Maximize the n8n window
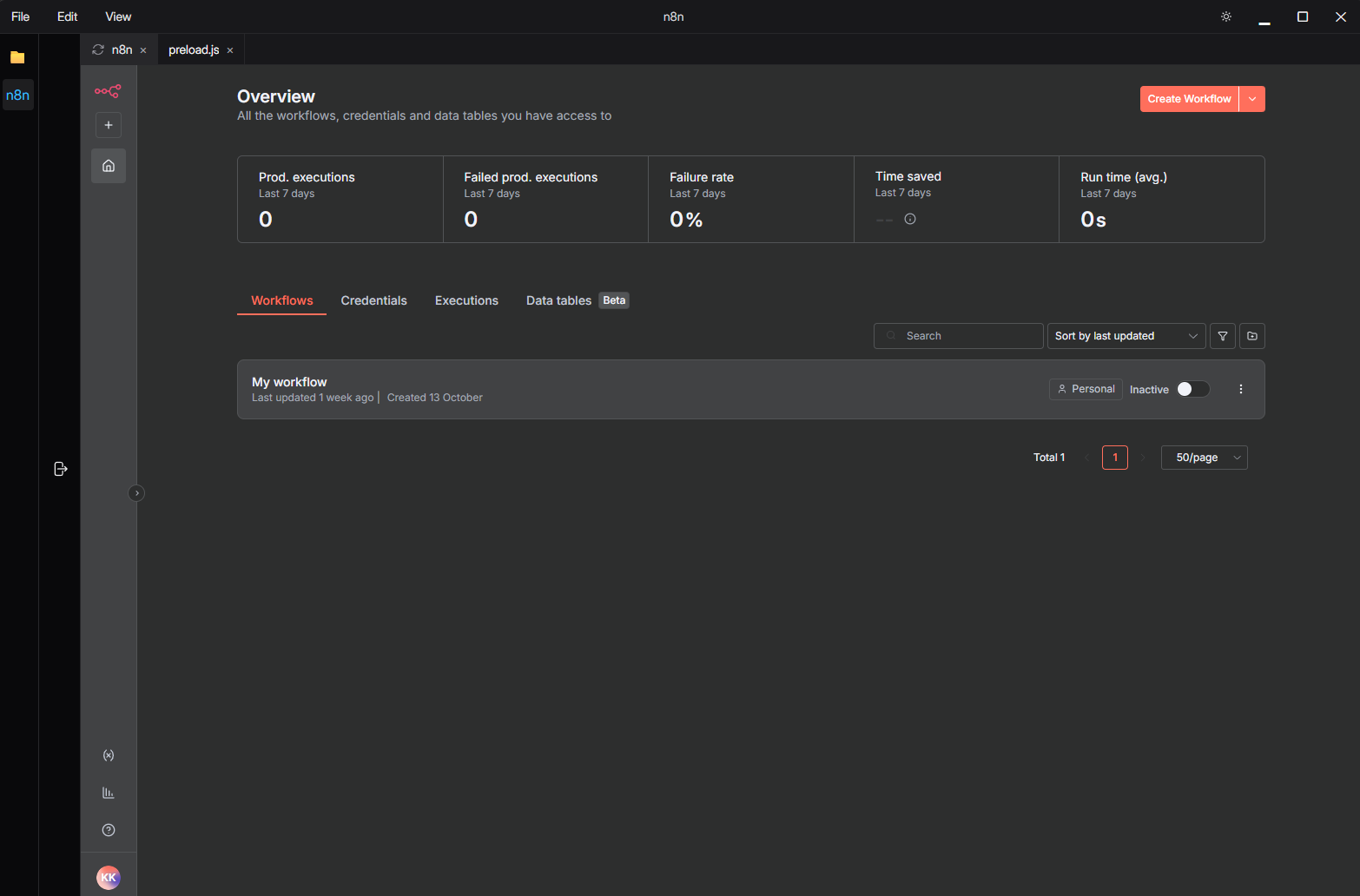This screenshot has height=896, width=1360. pos(1303,16)
